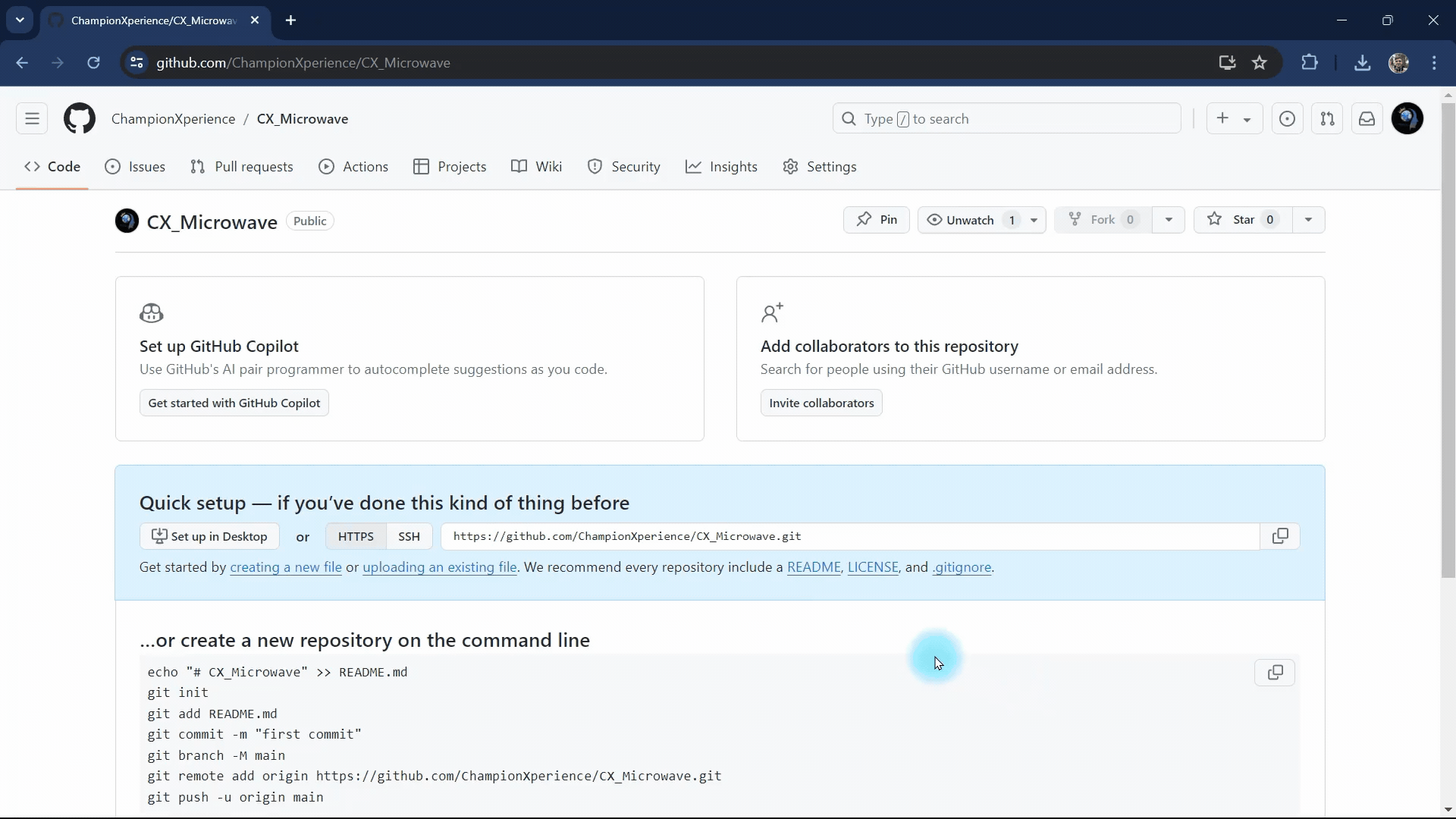This screenshot has width=1456, height=819.
Task: Go to GitHub homepage via Octocat logo
Action: click(80, 119)
